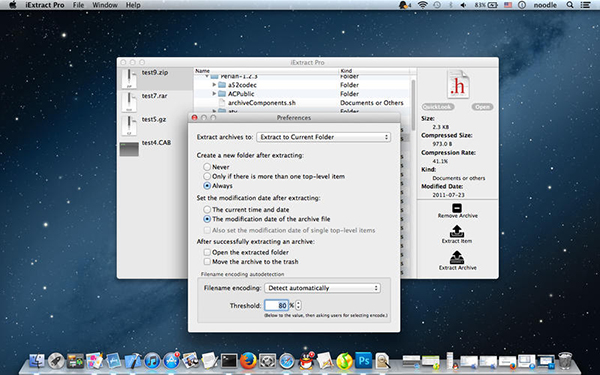
Task: Open the iExtract Pro application menu
Action: click(x=45, y=5)
